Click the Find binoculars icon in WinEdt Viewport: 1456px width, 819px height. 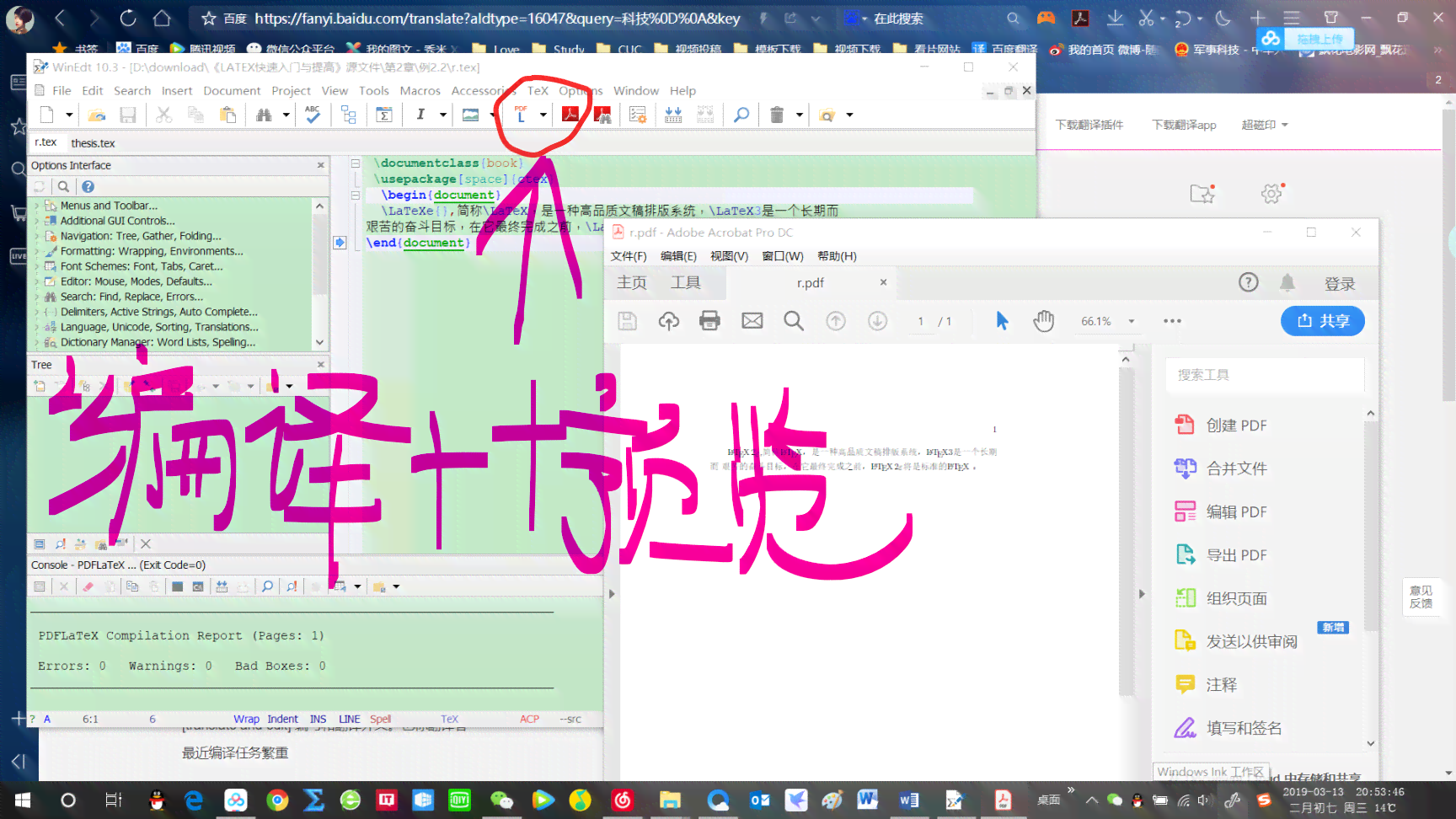(x=264, y=115)
